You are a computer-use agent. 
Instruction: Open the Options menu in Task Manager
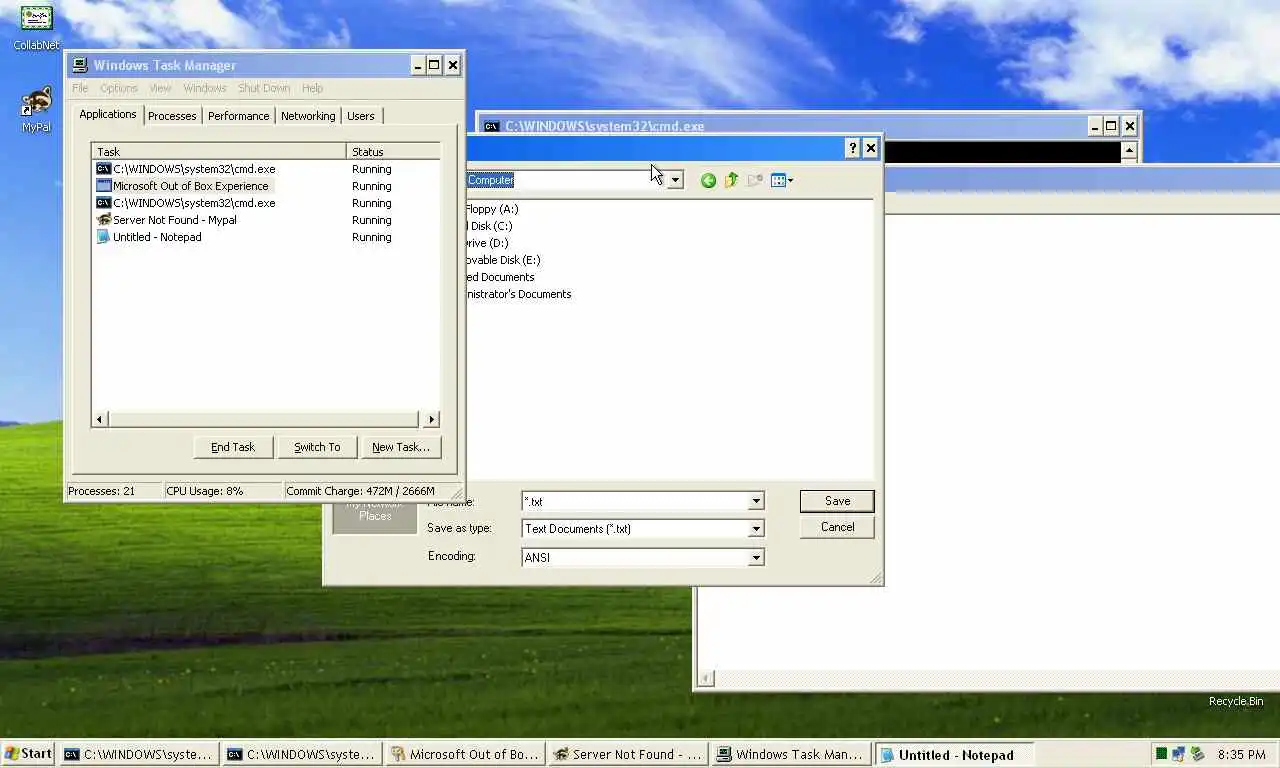(119, 88)
